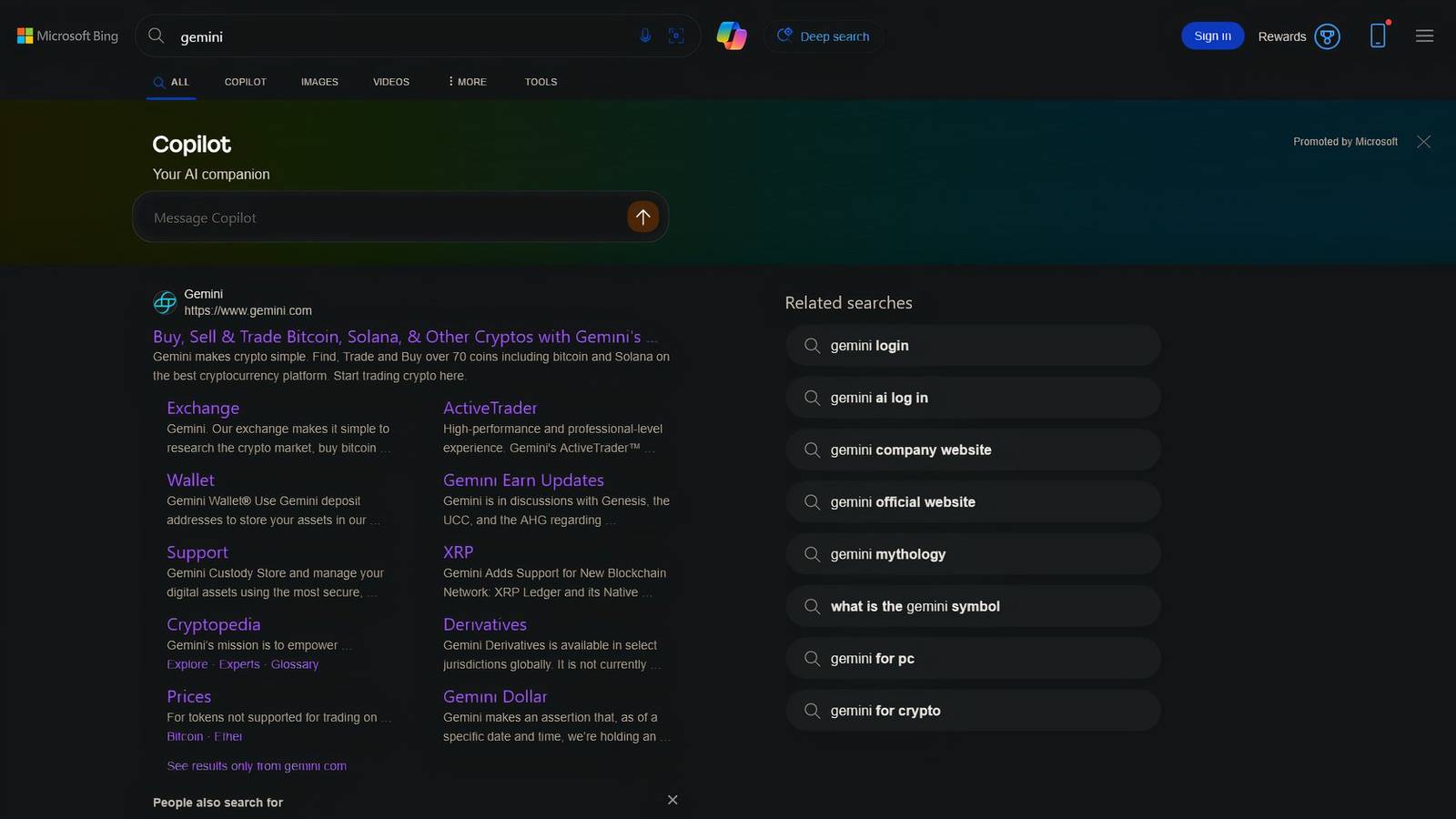Click the Microsoft Bing logo

66,35
